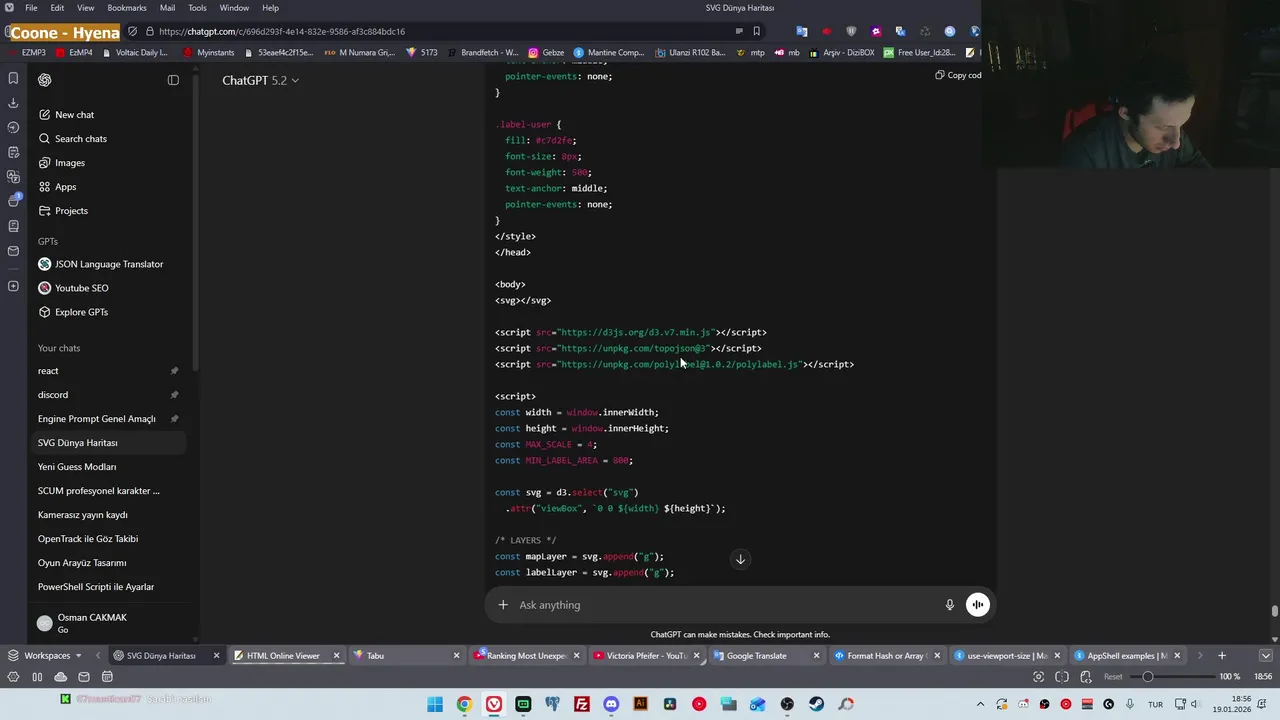Click the microphone dictation icon
This screenshot has width=1280, height=720.
[x=950, y=605]
